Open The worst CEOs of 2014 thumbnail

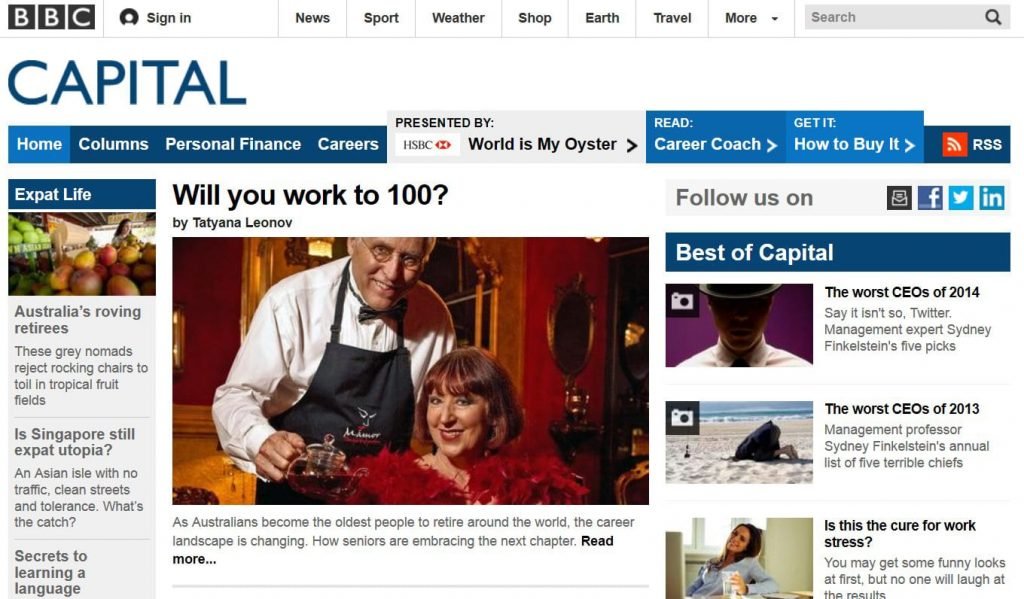point(739,325)
